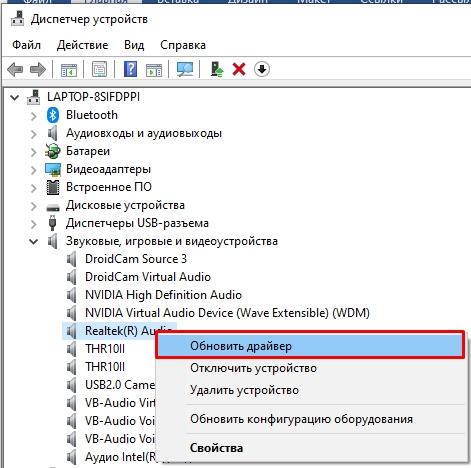The image size is (471, 468).
Task: Click the action pane toolbar icon
Action: [154, 70]
